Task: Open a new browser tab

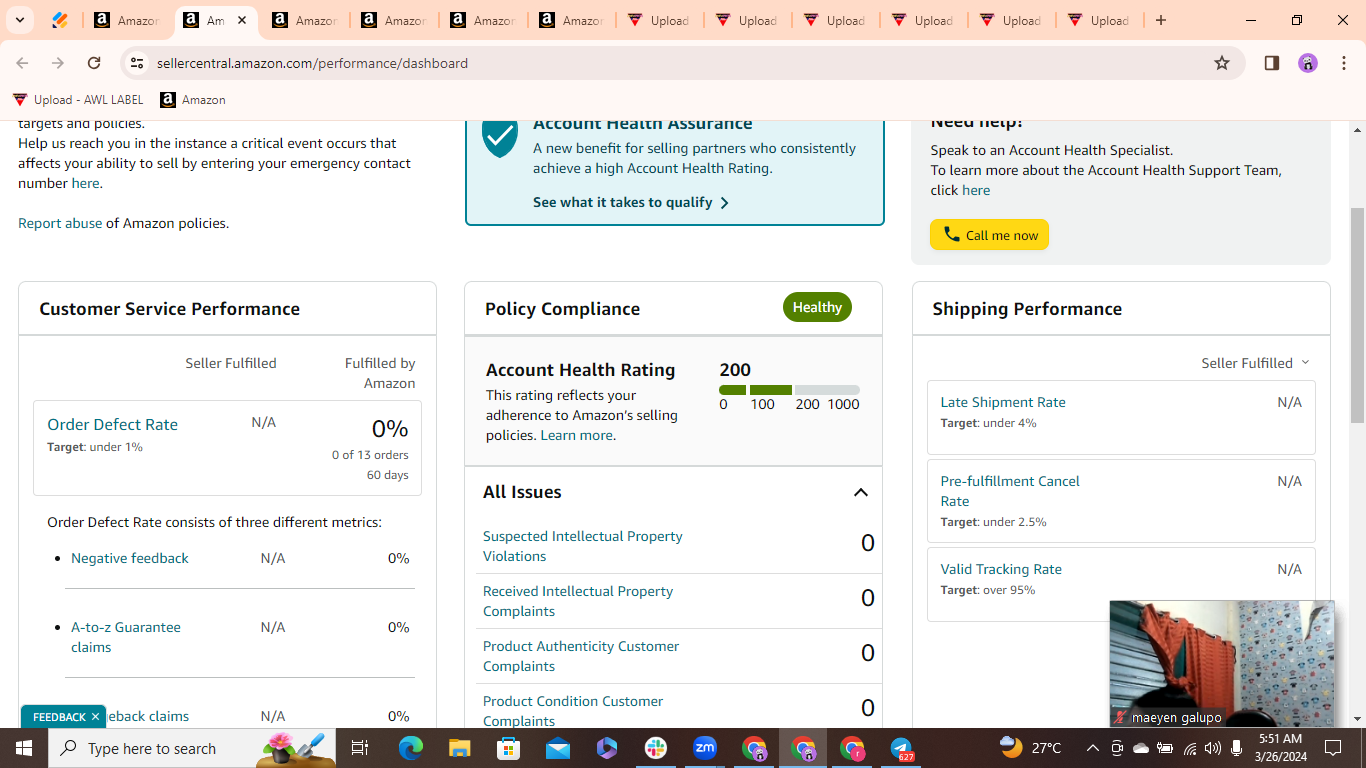Action: point(1161,20)
